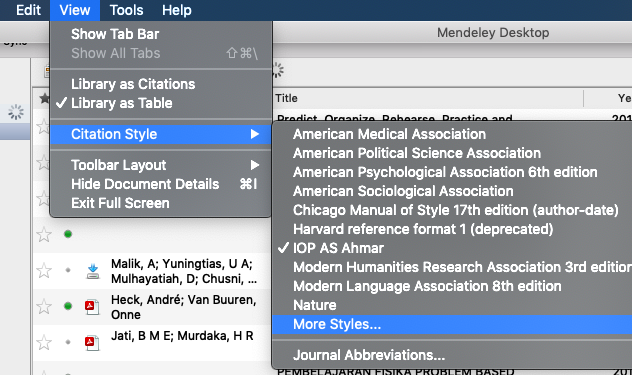Open Journal Abbreviations... option

point(452,355)
